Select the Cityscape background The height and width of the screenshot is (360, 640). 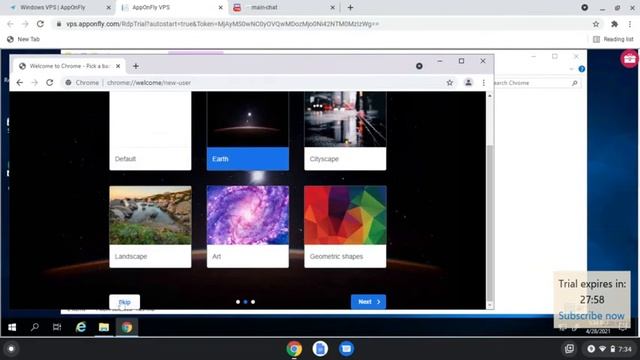tap(345, 131)
